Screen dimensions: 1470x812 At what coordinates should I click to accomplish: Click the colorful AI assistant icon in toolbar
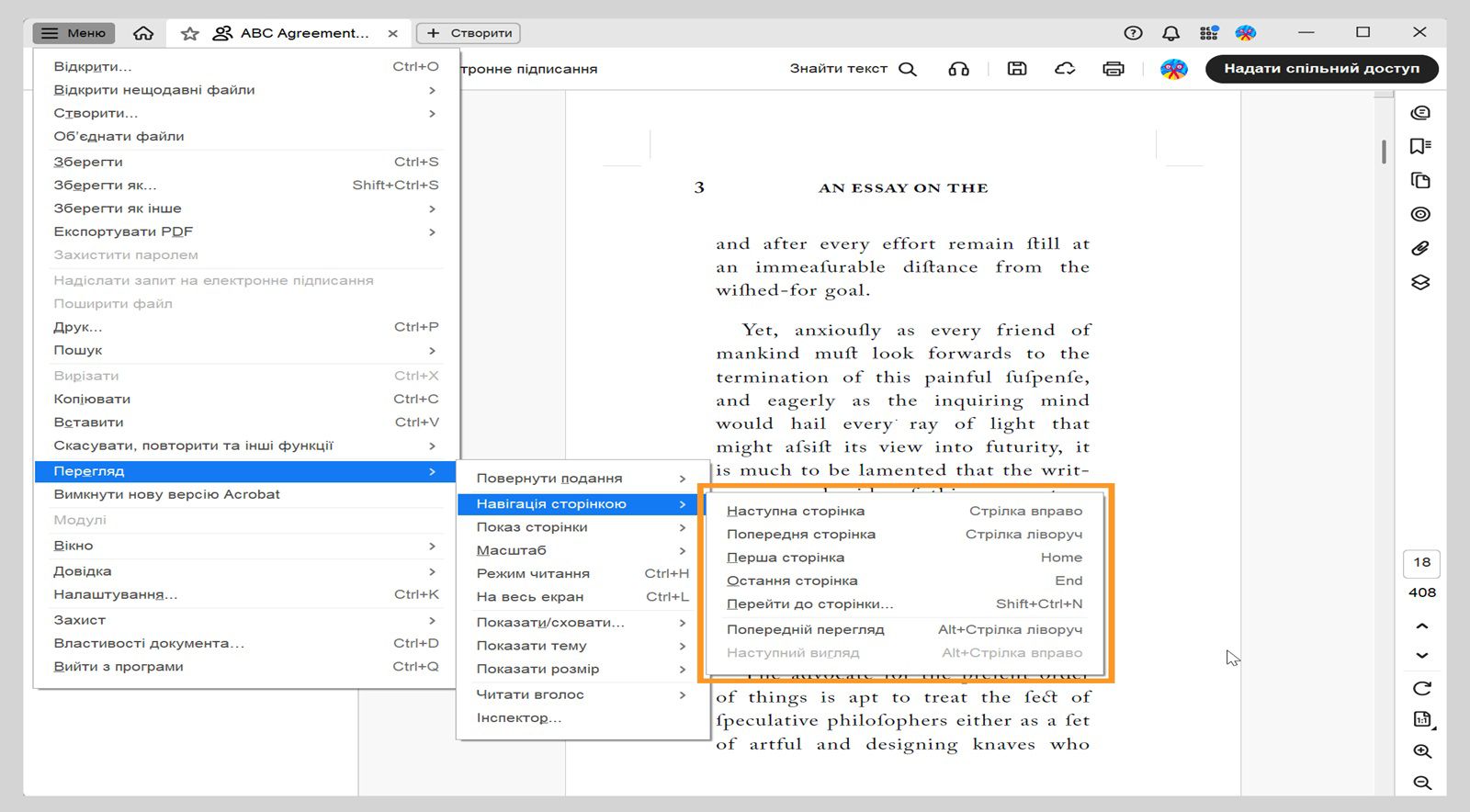click(x=1174, y=69)
